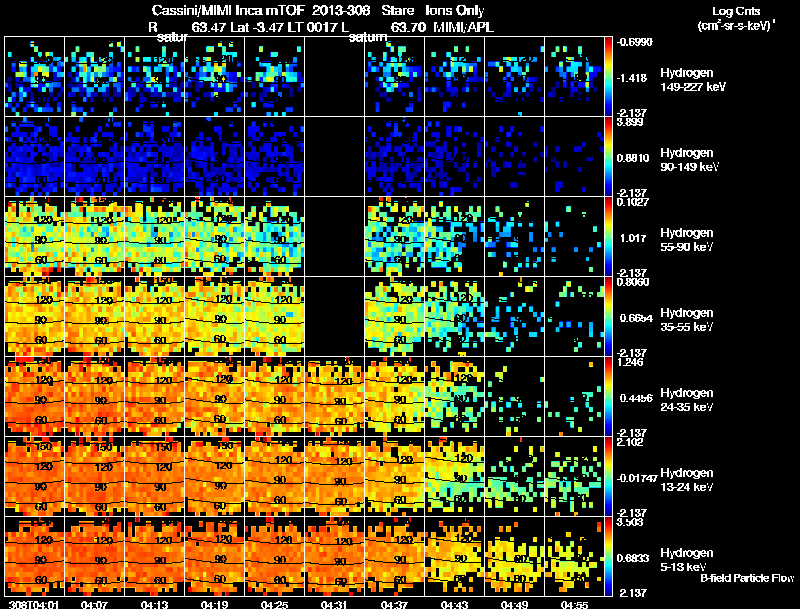Select the 55-90 keV image panel at 04:43
The image size is (800, 609).
click(x=454, y=237)
